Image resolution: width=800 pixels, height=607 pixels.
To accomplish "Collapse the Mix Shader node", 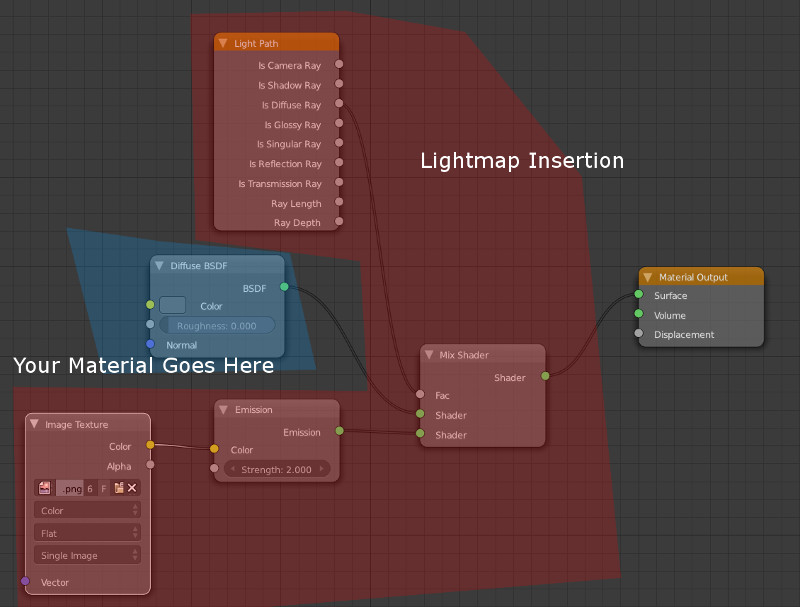I will (429, 355).
